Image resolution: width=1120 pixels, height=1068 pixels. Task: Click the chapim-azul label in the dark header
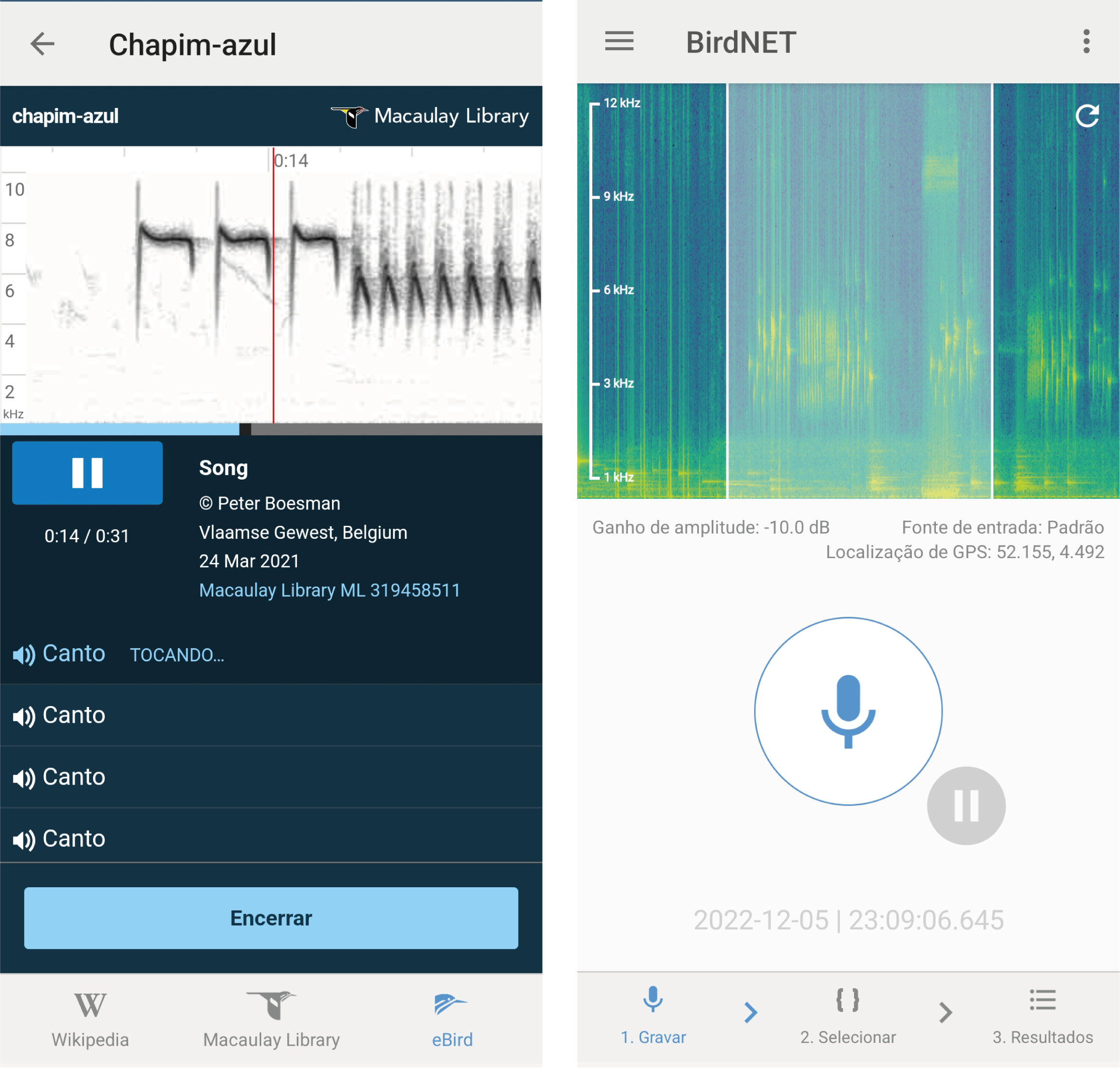(66, 116)
